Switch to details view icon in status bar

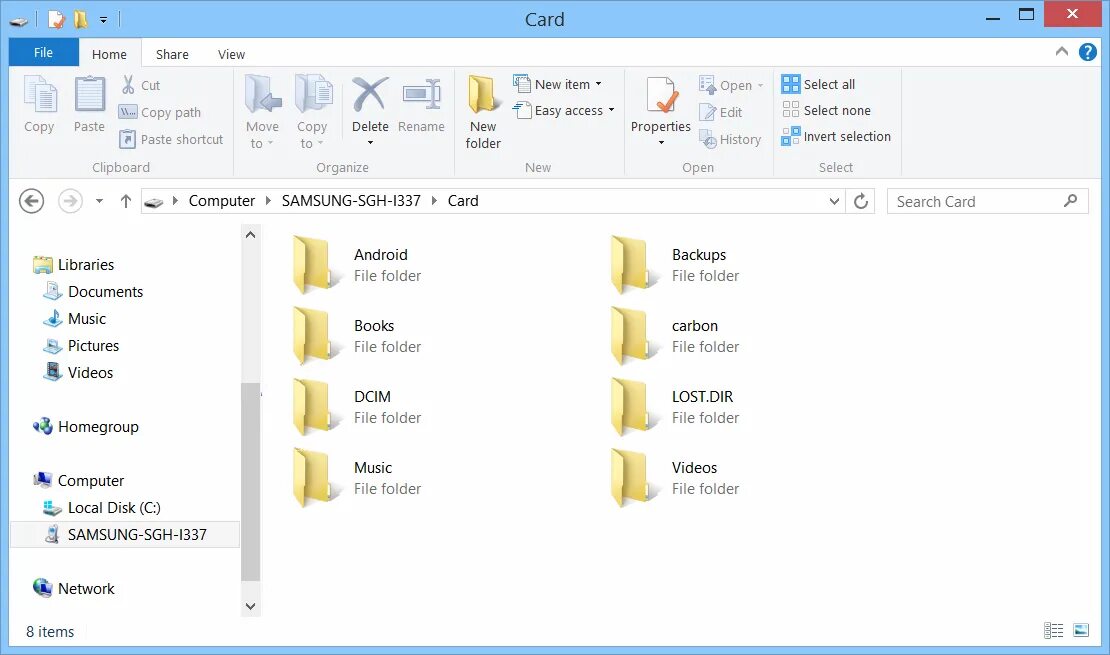pyautogui.click(x=1053, y=630)
